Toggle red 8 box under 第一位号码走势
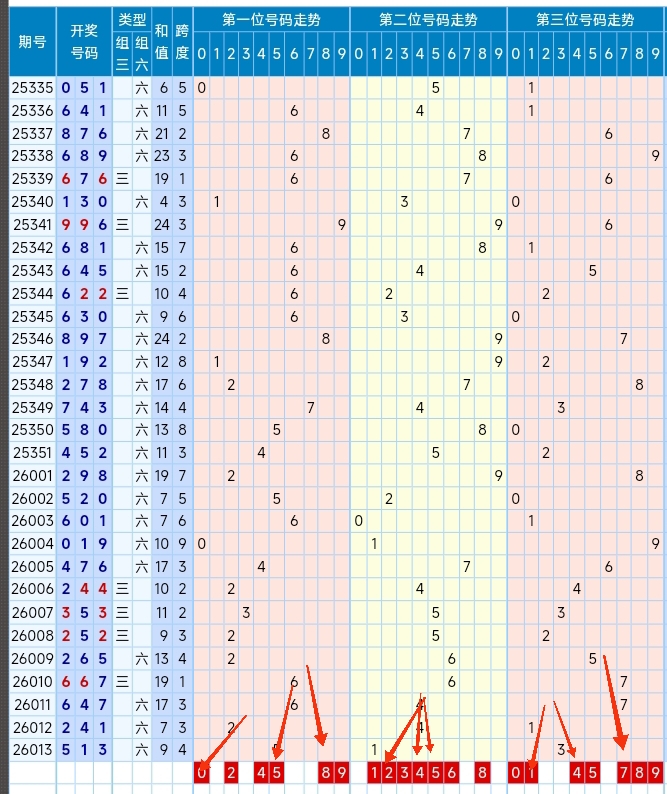The height and width of the screenshot is (794, 667). click(x=326, y=772)
